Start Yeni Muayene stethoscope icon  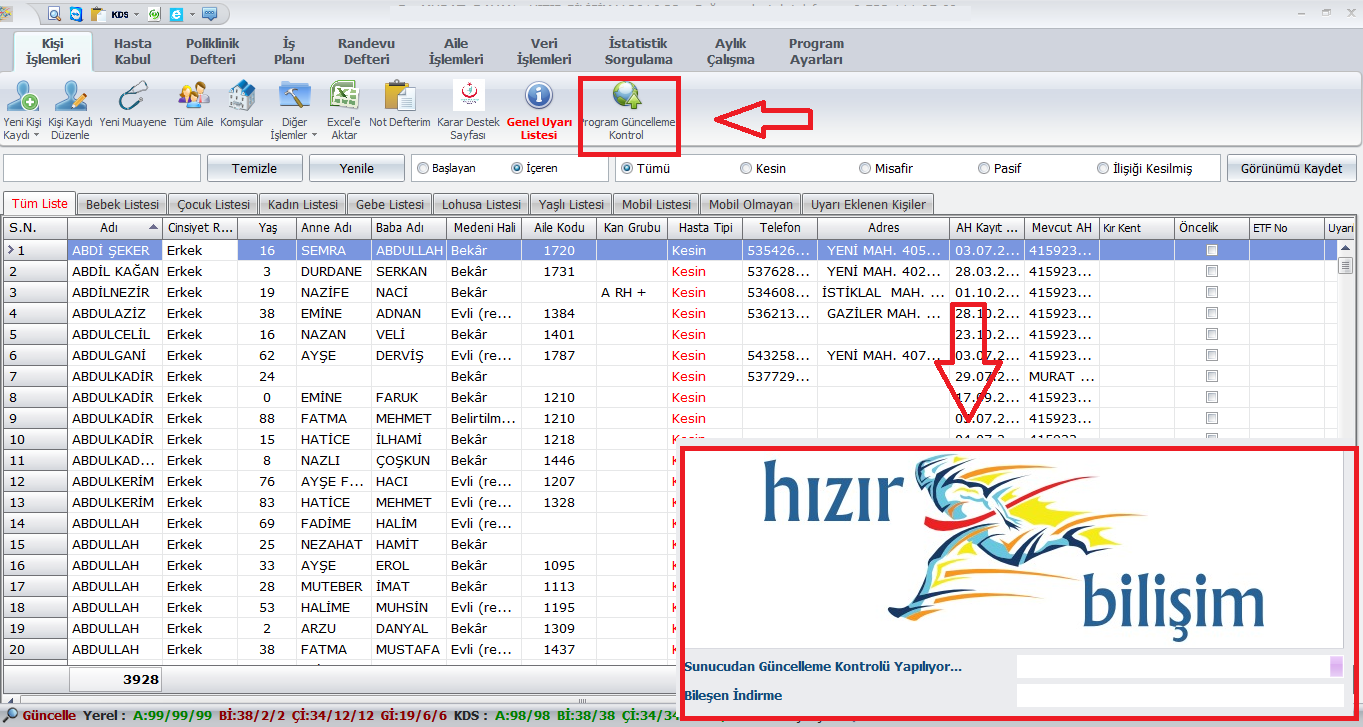click(x=132, y=97)
